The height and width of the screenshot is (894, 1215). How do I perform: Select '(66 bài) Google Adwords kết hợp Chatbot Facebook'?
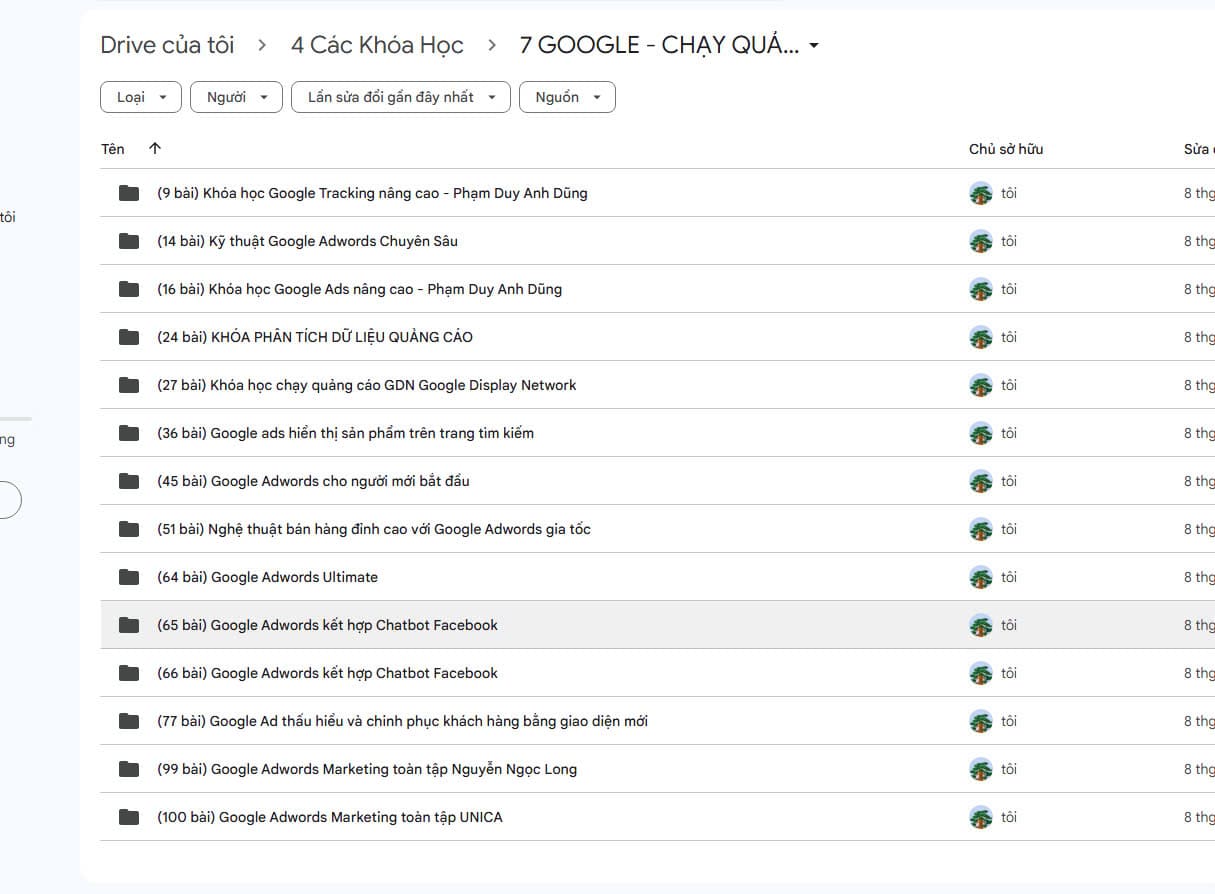(327, 673)
